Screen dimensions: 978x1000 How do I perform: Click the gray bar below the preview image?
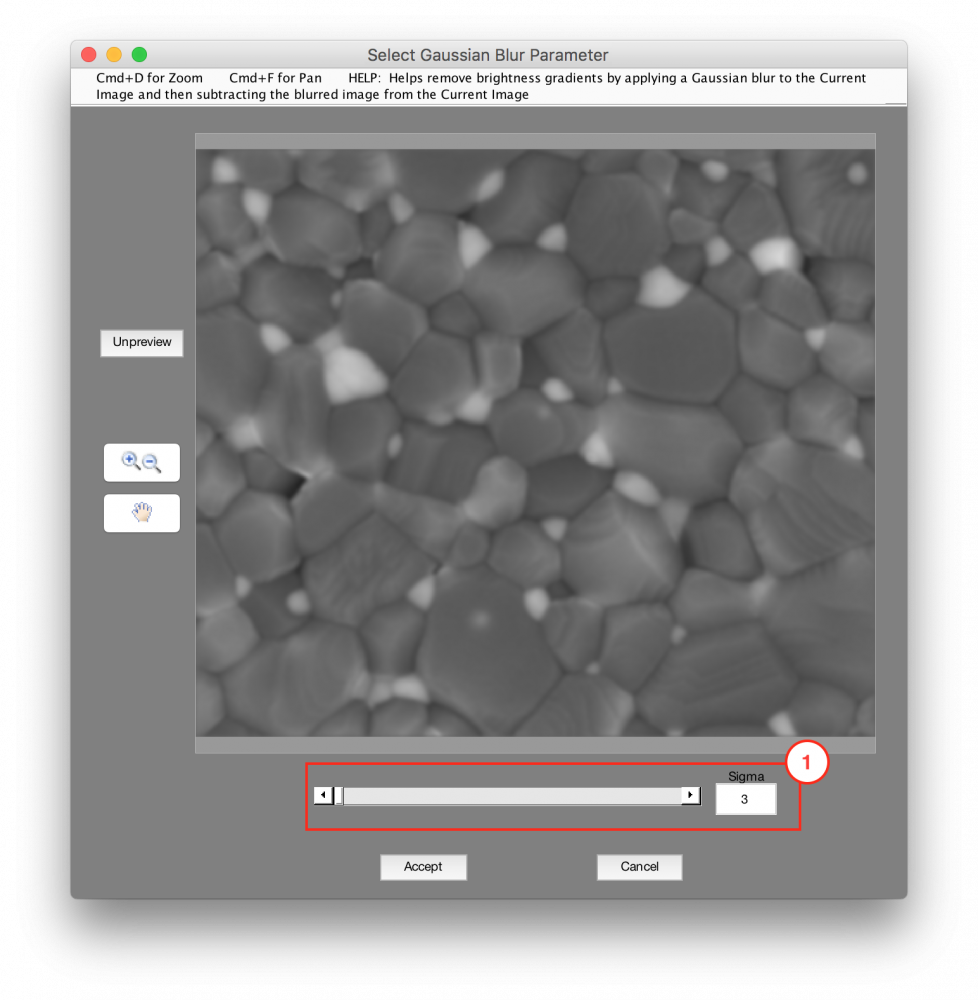pyautogui.click(x=535, y=745)
